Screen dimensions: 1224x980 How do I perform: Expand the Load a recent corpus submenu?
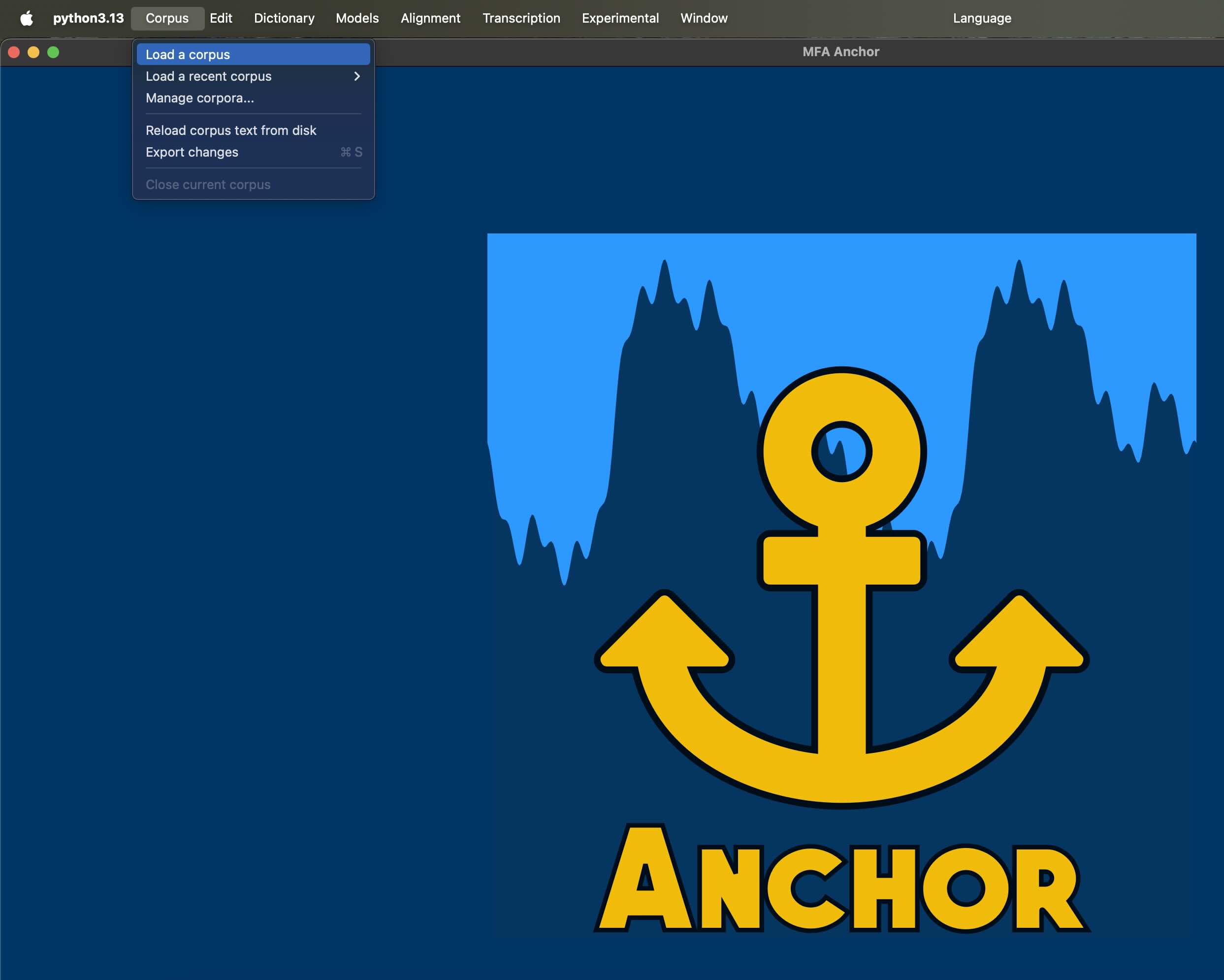pyautogui.click(x=253, y=76)
